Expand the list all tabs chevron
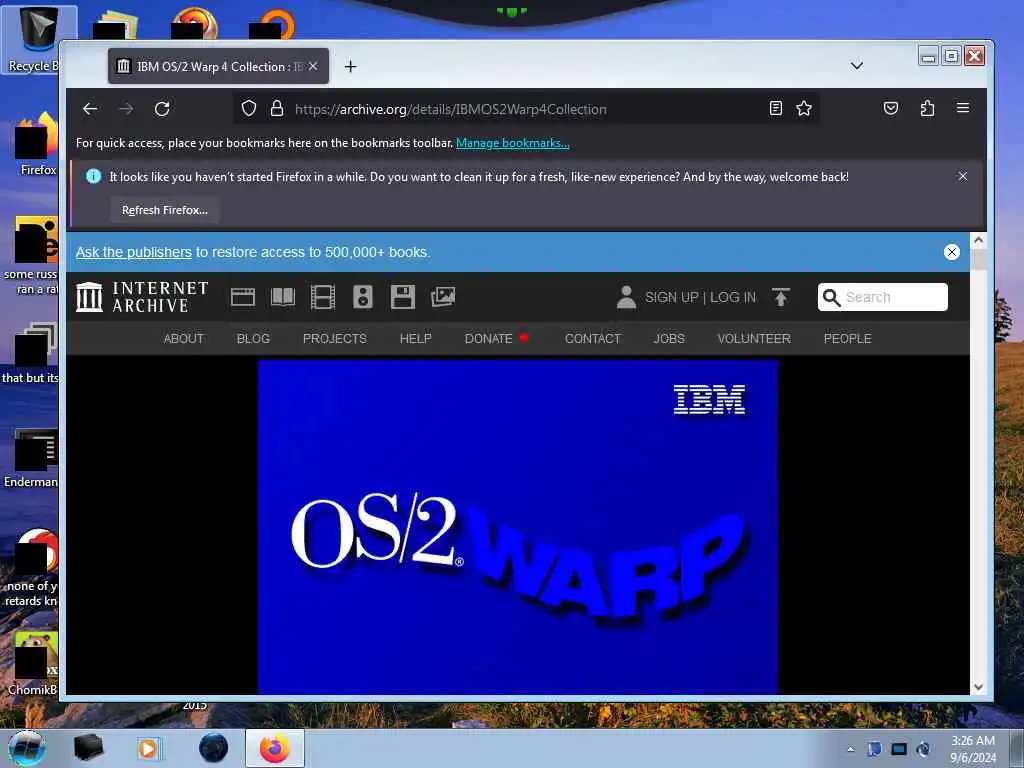Image resolution: width=1024 pixels, height=768 pixels. click(x=857, y=66)
